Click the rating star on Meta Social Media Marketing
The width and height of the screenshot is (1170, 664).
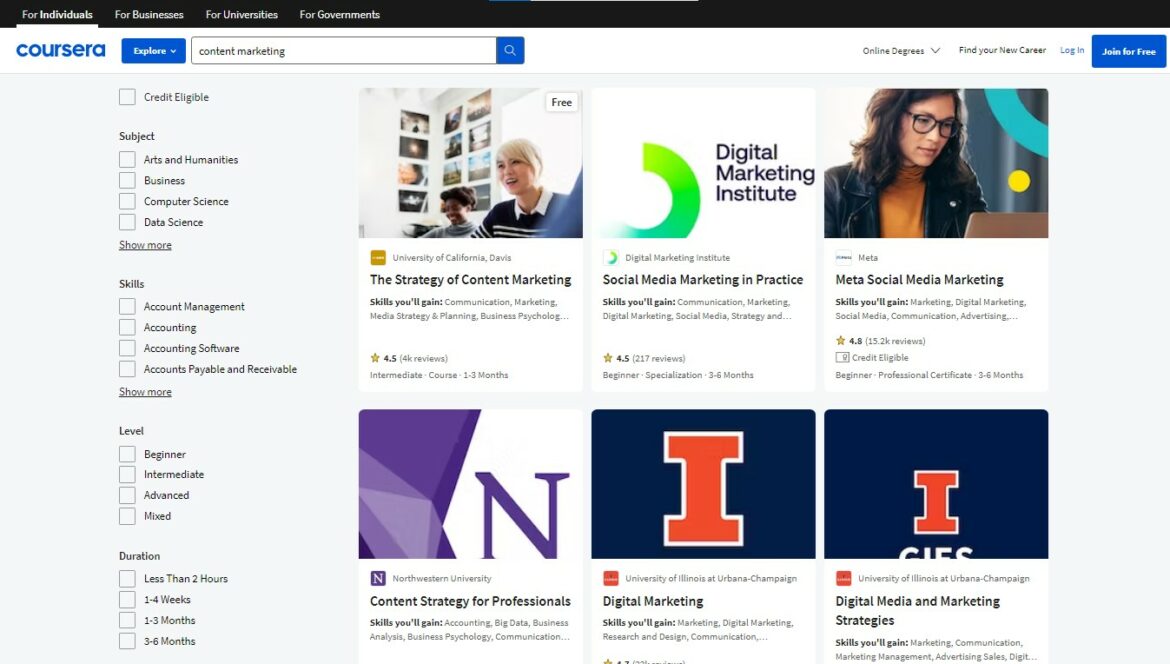[841, 340]
